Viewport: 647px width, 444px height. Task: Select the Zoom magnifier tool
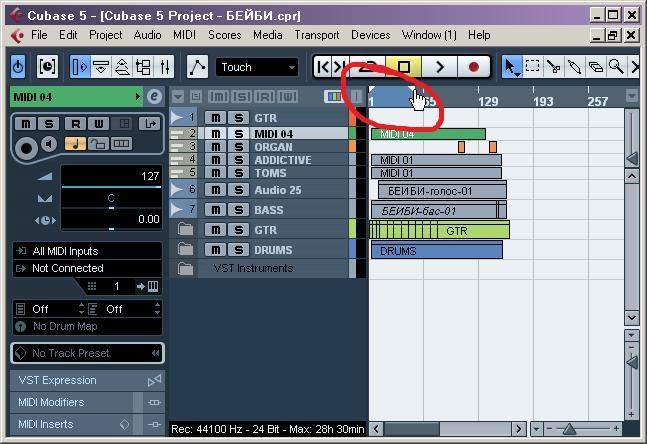[616, 66]
